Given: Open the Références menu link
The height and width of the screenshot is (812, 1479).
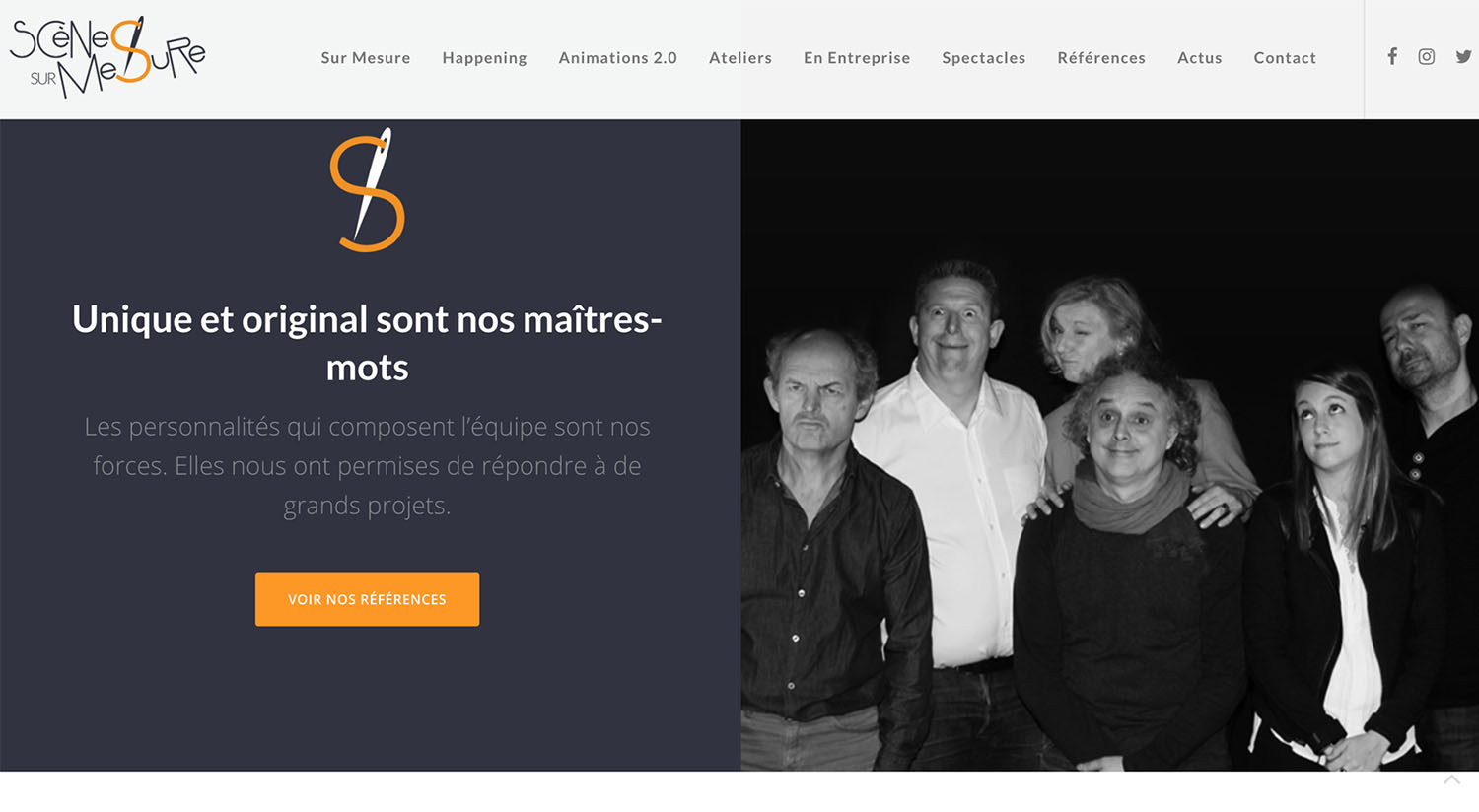Looking at the screenshot, I should click(x=1101, y=58).
